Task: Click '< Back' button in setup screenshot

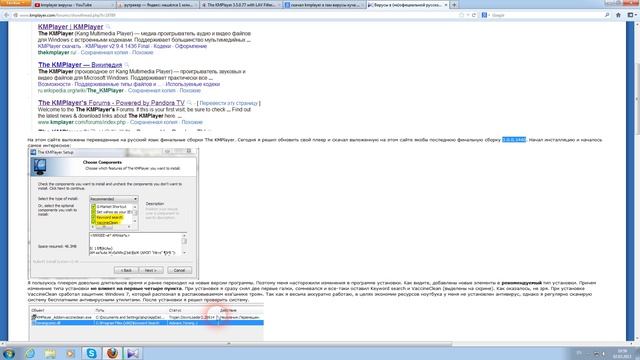Action: tap(126, 270)
